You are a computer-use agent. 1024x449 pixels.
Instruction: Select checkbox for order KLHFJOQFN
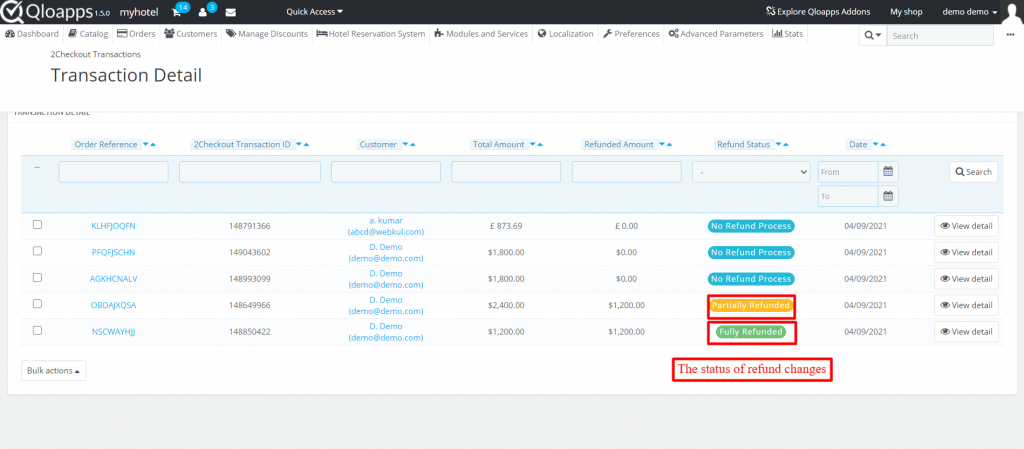[37, 224]
